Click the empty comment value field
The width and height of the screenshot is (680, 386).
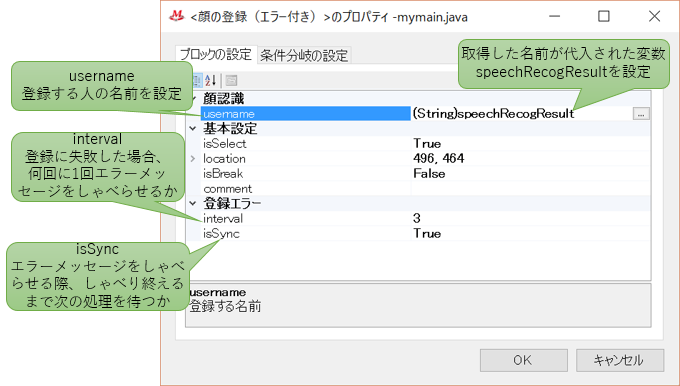coord(530,189)
